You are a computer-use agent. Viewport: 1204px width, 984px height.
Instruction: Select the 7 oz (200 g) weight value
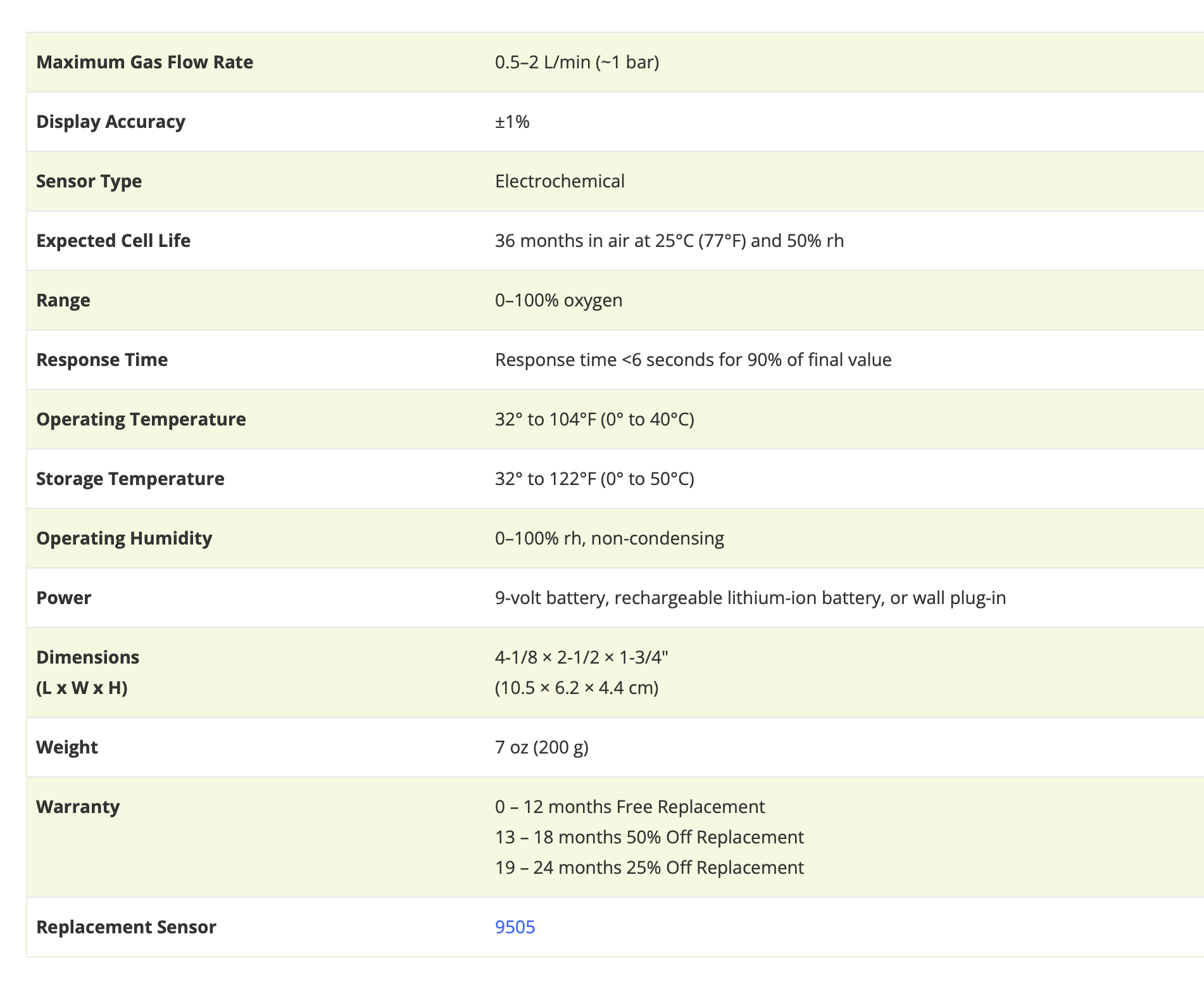(x=541, y=747)
